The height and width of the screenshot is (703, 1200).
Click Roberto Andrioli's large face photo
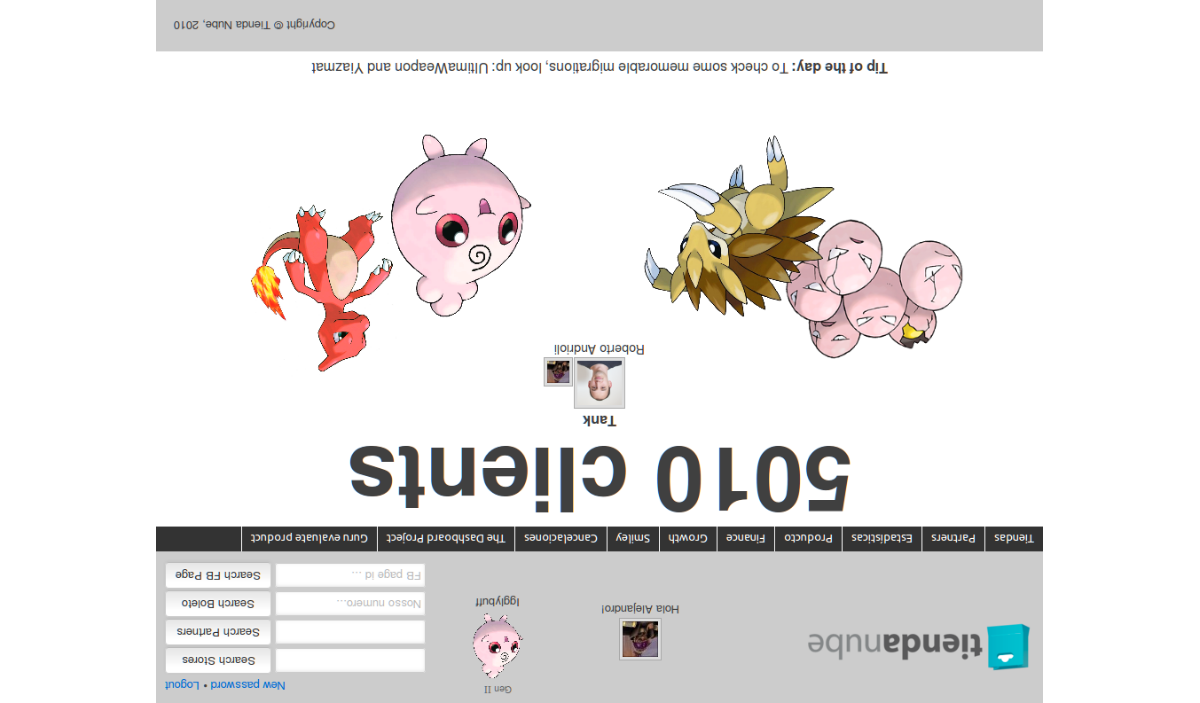click(600, 383)
